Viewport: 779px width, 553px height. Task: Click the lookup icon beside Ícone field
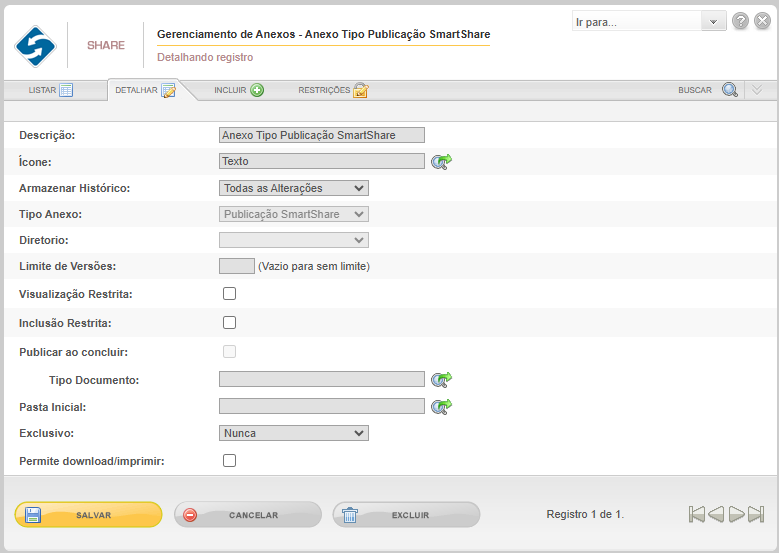point(441,161)
